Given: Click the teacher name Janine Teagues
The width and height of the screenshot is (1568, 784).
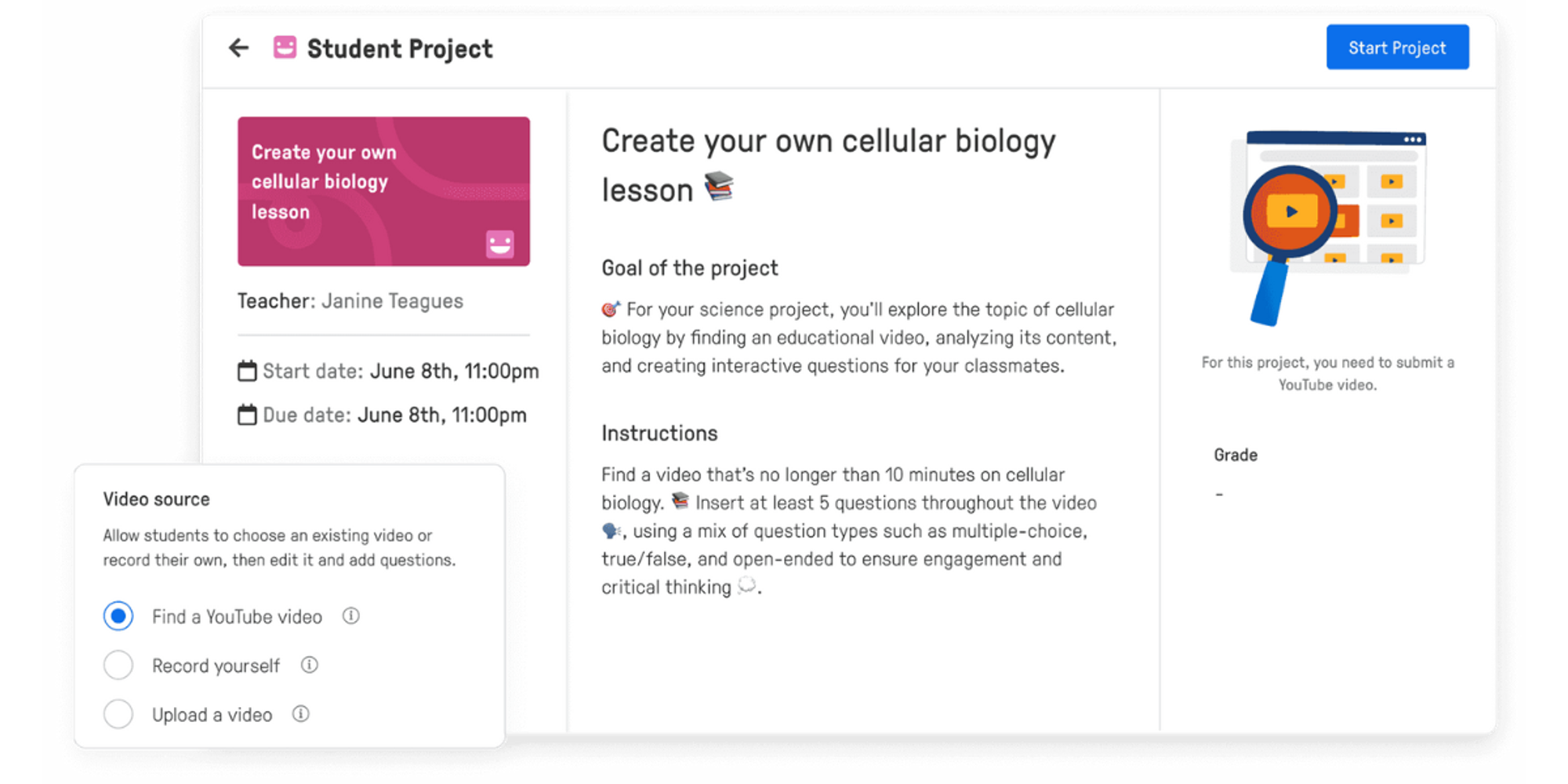Looking at the screenshot, I should tap(392, 300).
